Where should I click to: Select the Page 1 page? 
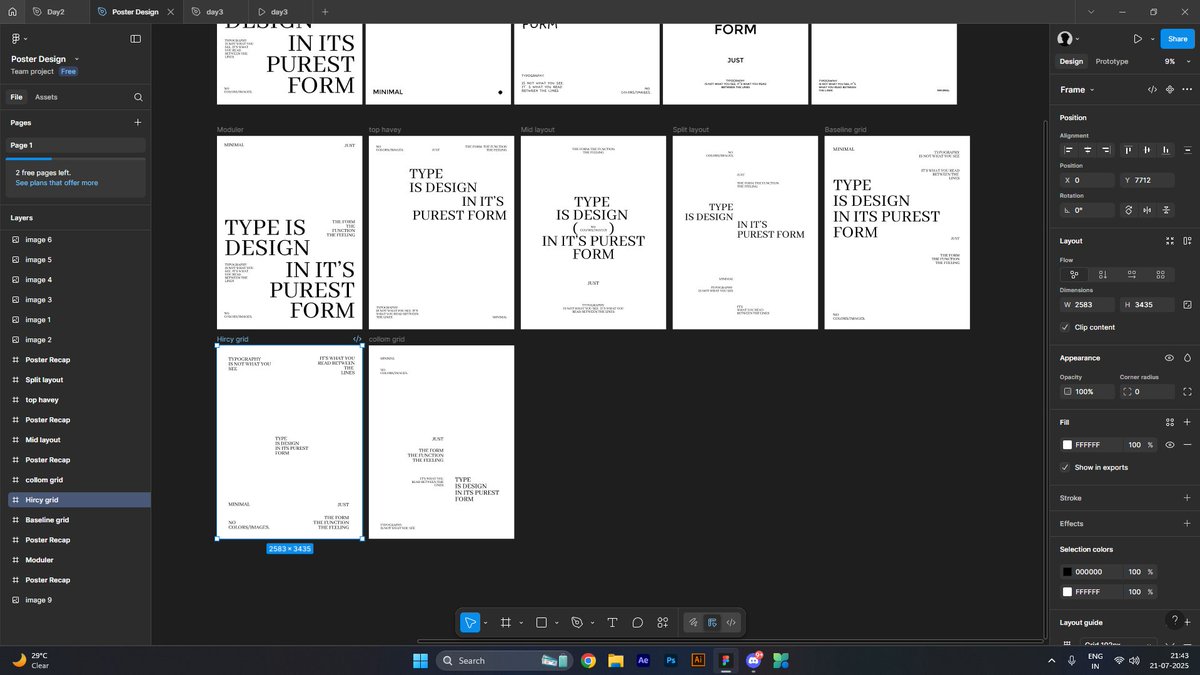pos(76,145)
